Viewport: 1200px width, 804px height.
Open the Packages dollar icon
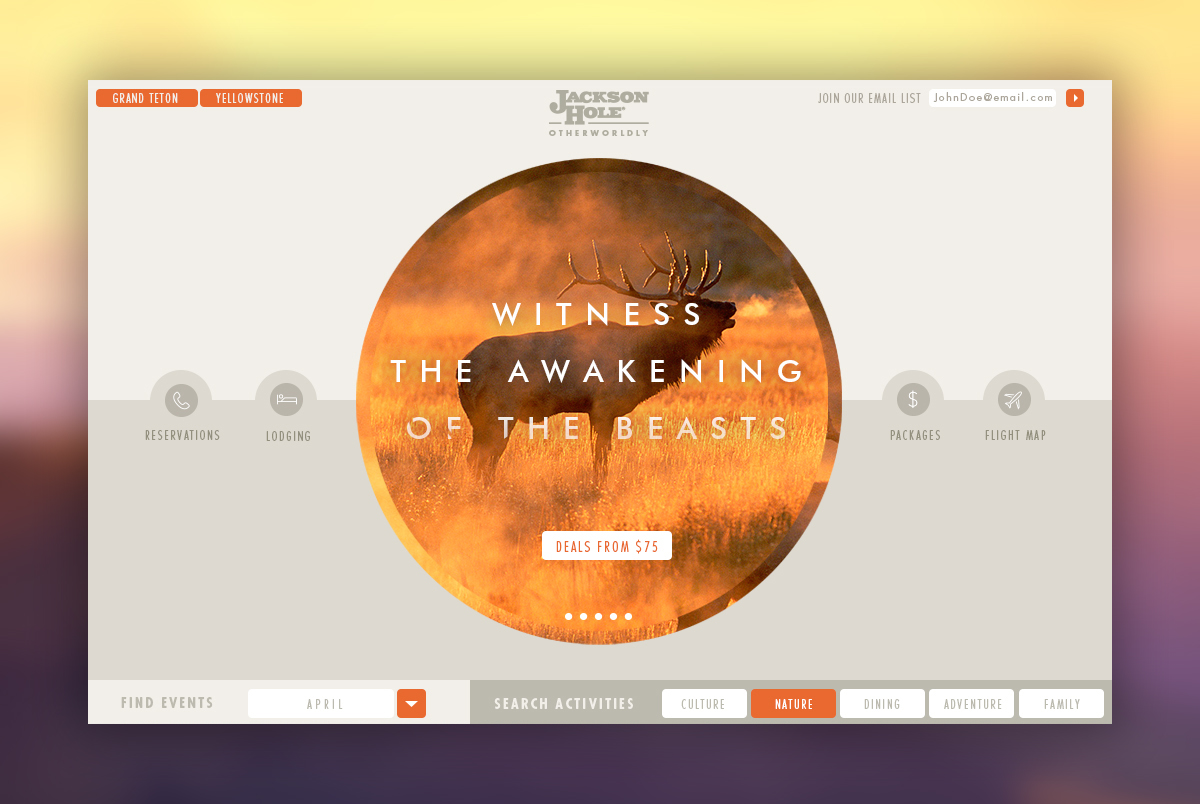pos(913,400)
